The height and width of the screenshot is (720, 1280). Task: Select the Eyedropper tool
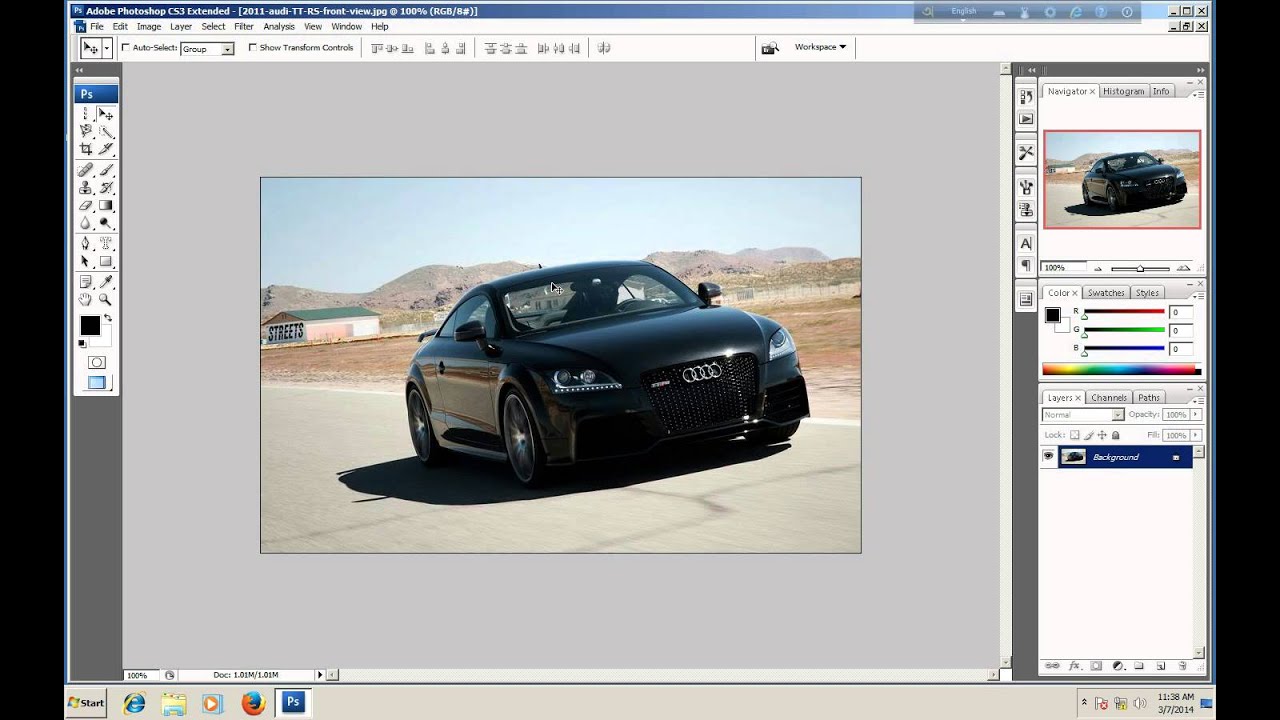click(x=106, y=282)
